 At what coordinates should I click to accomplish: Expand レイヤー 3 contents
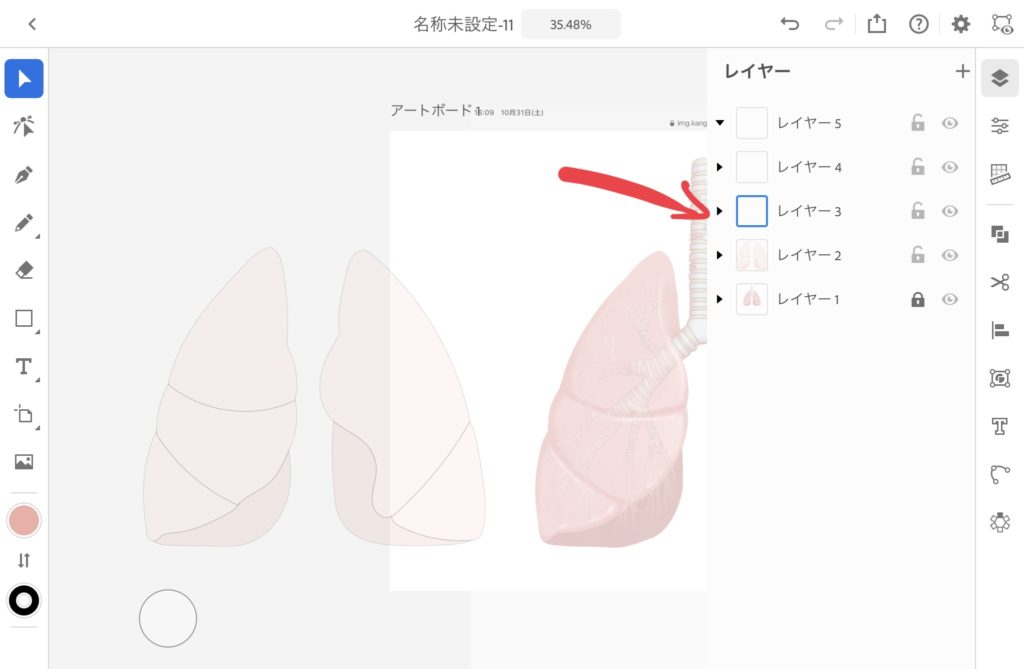[x=720, y=211]
